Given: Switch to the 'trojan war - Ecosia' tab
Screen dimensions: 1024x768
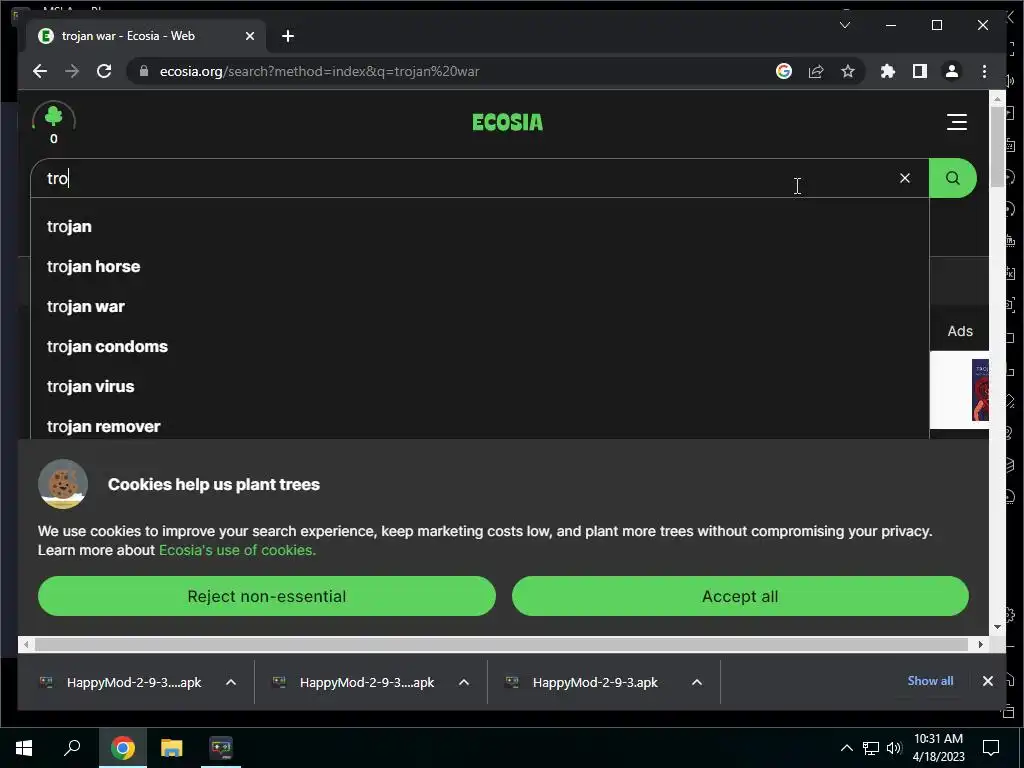Looking at the screenshot, I should 146,36.
